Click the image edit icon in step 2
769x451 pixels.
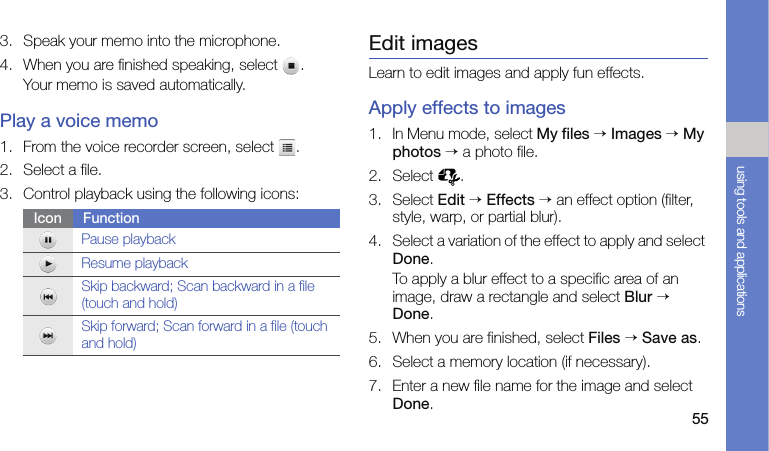[449, 177]
